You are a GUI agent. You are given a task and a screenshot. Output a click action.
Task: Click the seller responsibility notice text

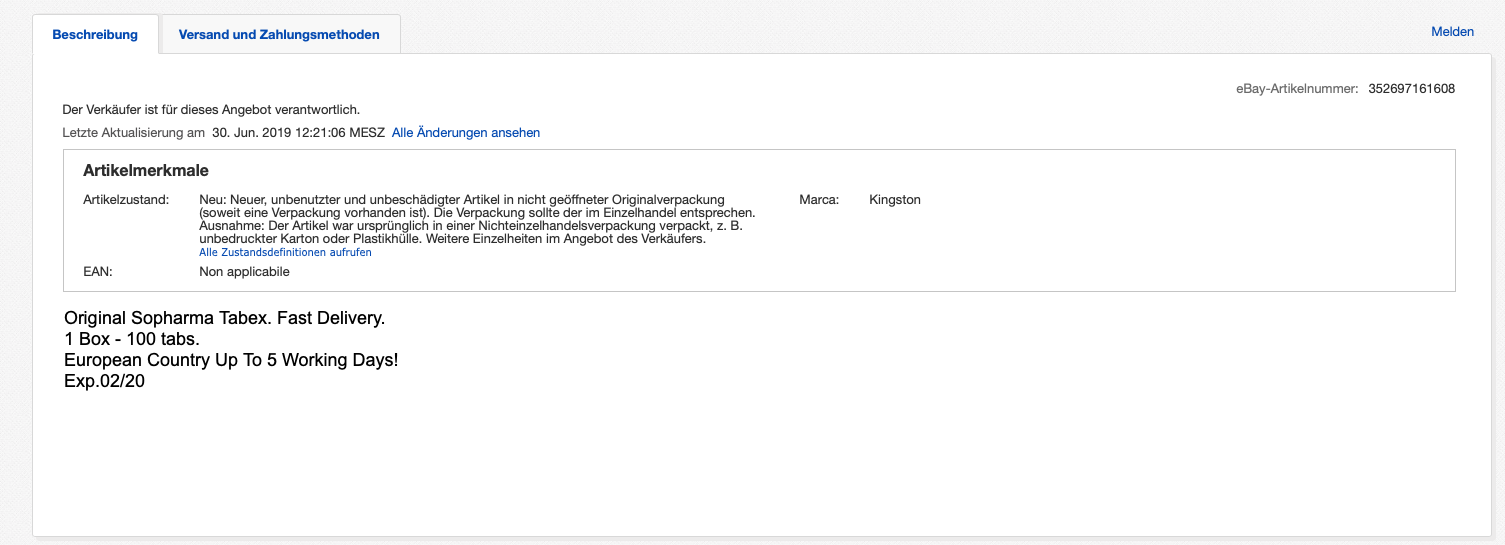coord(210,110)
